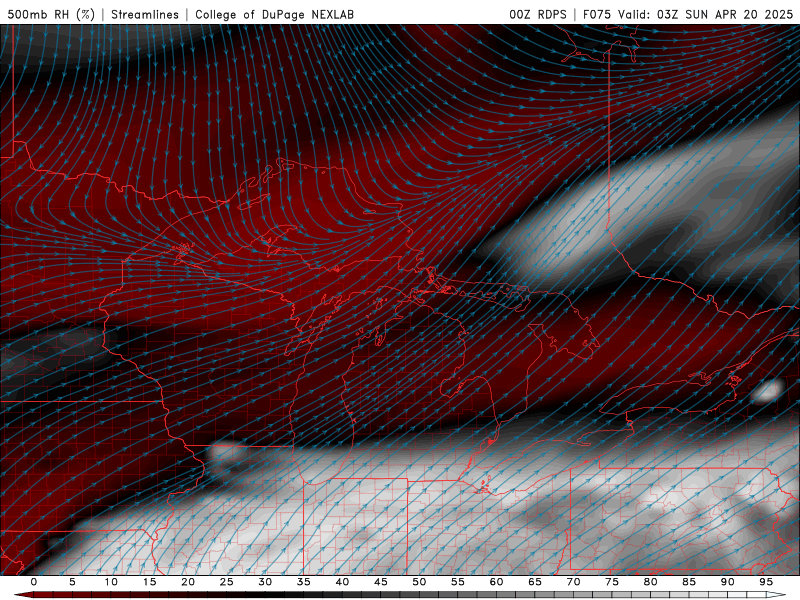Click the "60" scale label
This screenshot has height=600, width=800.
point(496,582)
